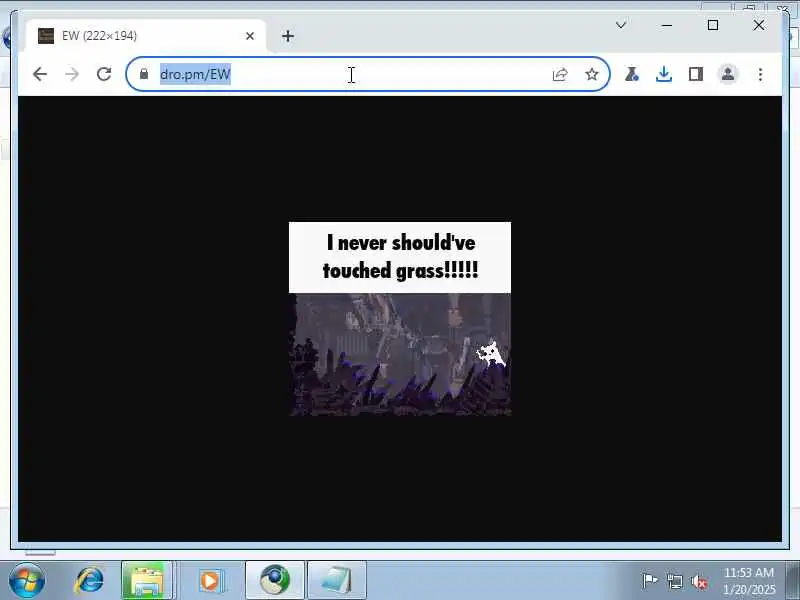Open a new browser tab
The width and height of the screenshot is (800, 600).
coord(288,36)
